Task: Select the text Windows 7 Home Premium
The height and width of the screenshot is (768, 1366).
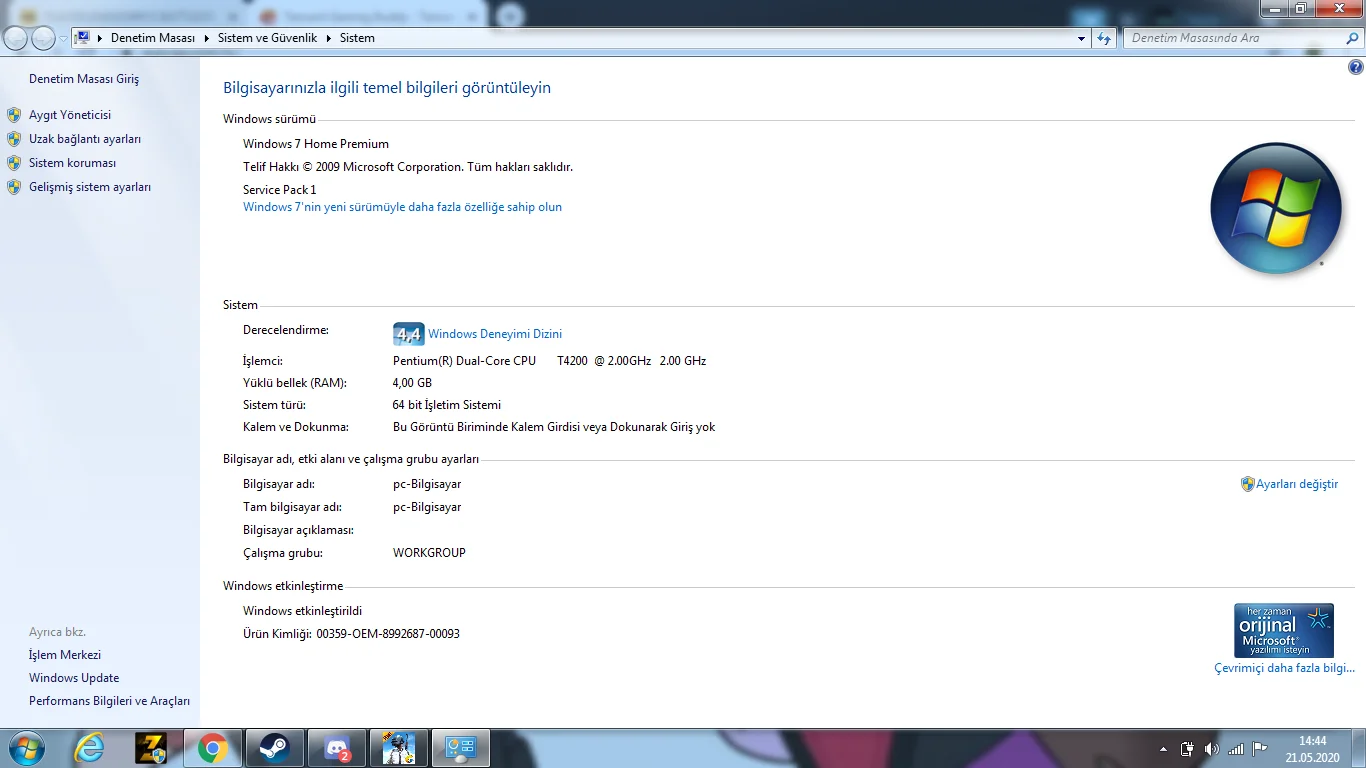Action: [316, 144]
